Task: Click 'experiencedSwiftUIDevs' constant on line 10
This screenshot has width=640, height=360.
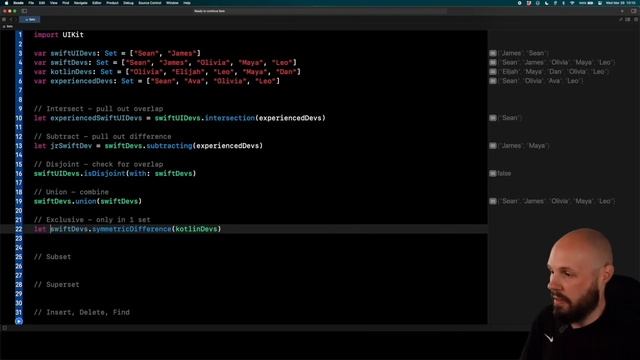Action: point(96,118)
